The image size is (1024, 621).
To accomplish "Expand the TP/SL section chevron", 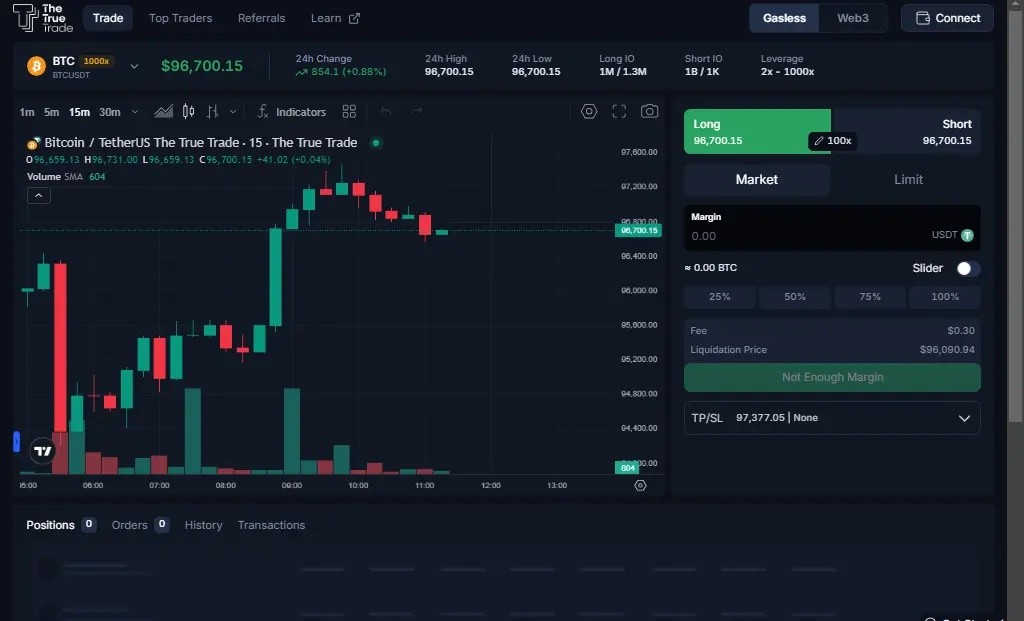I will click(964, 418).
